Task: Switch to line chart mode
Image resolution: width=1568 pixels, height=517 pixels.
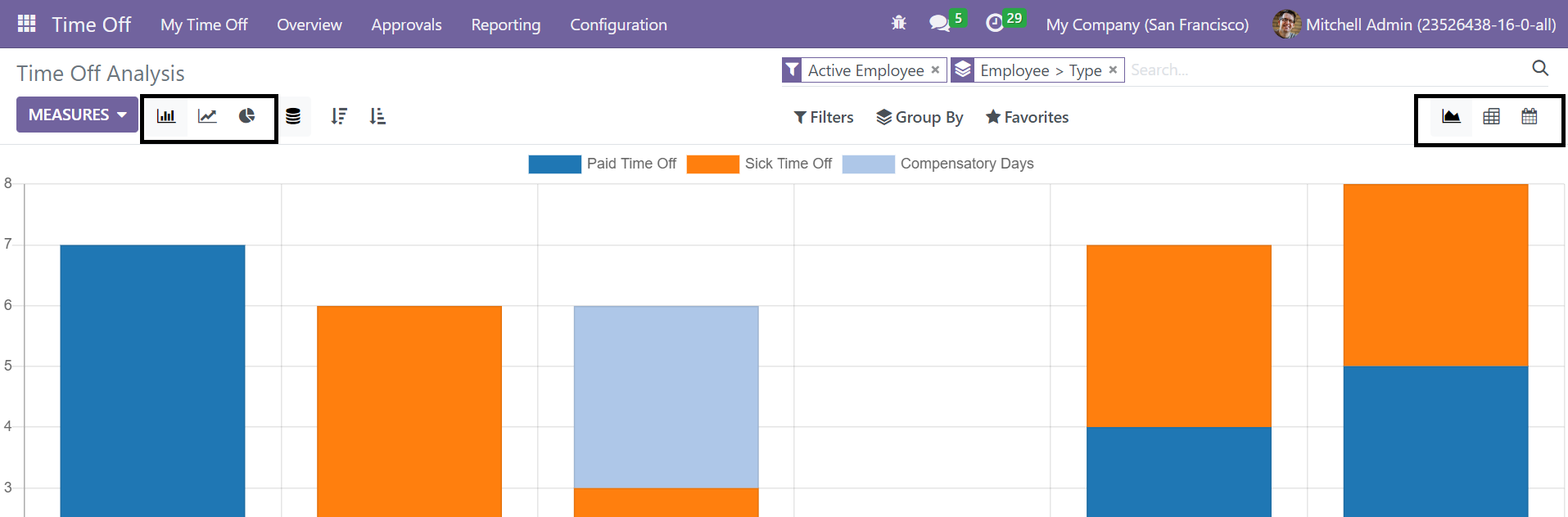Action: click(207, 116)
